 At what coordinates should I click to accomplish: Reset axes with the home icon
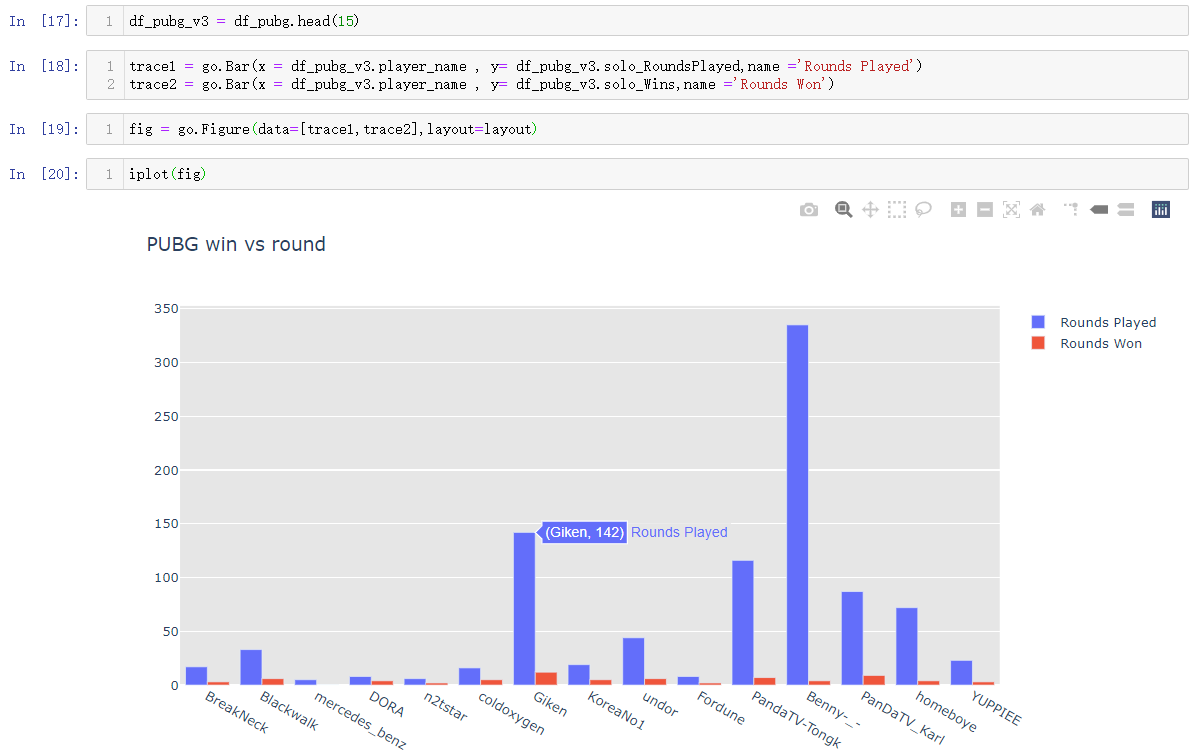1037,210
